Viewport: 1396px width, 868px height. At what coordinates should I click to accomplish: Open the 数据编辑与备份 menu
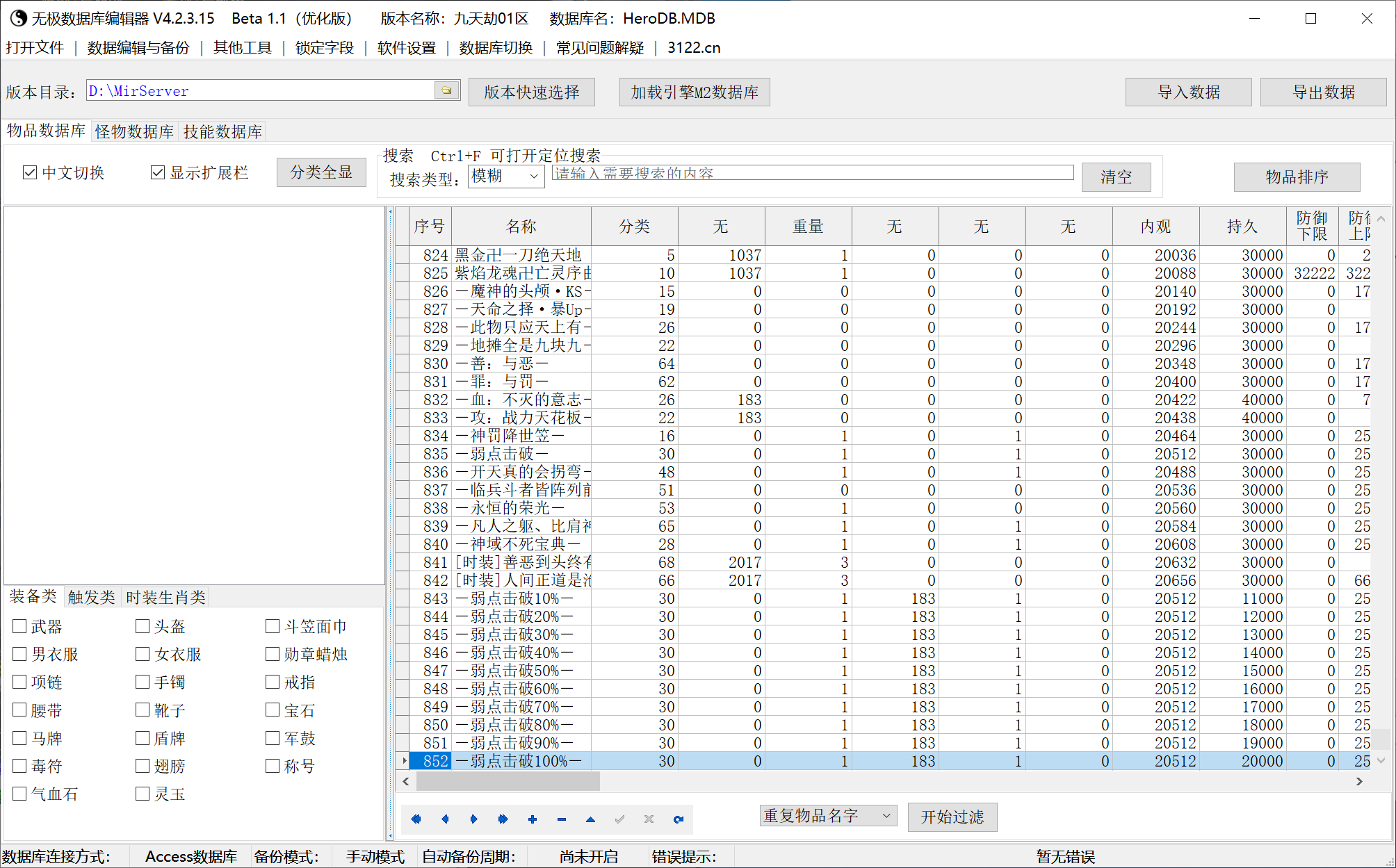tap(138, 47)
